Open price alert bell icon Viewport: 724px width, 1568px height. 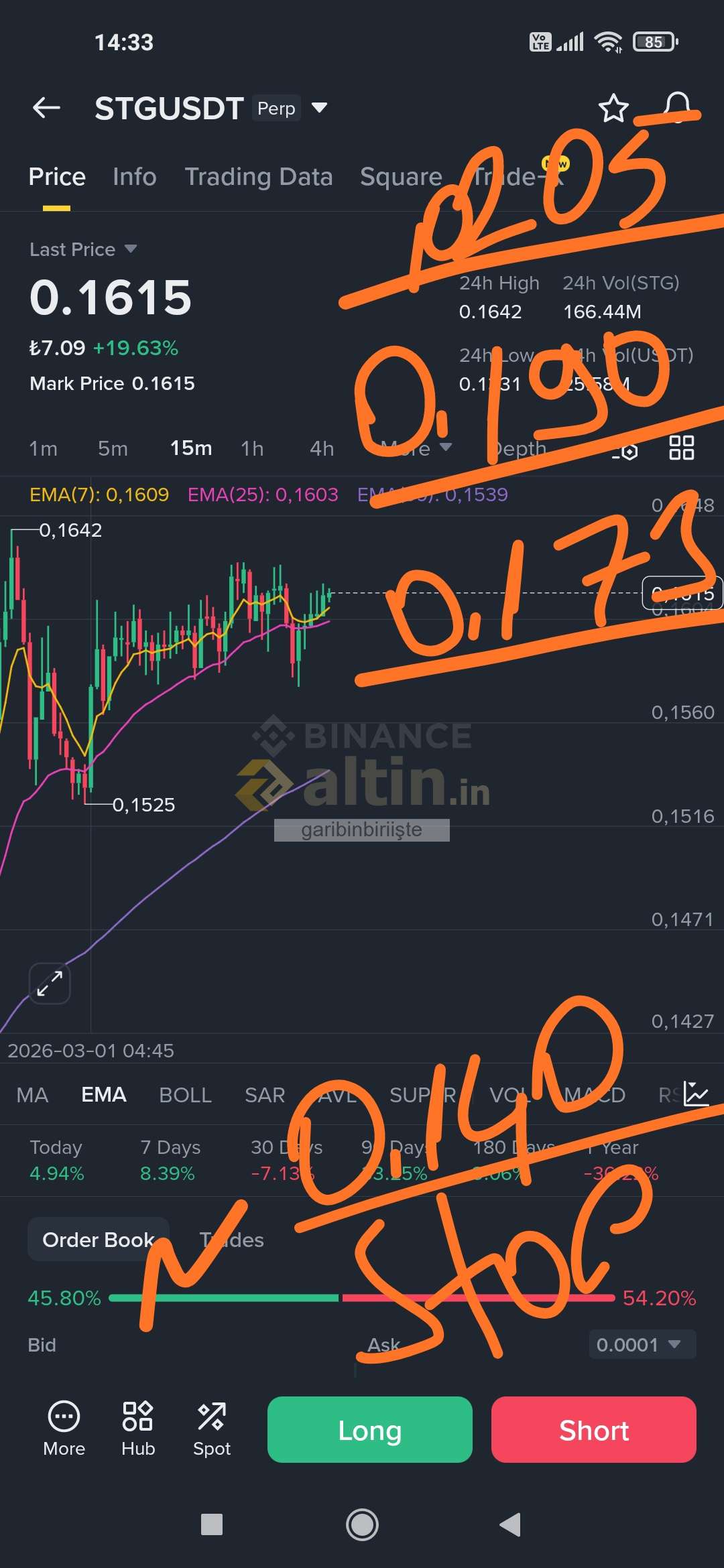tap(677, 107)
